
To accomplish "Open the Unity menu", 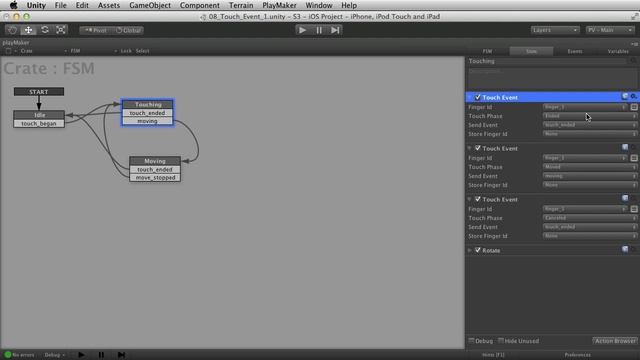I will pyautogui.click(x=36, y=5).
